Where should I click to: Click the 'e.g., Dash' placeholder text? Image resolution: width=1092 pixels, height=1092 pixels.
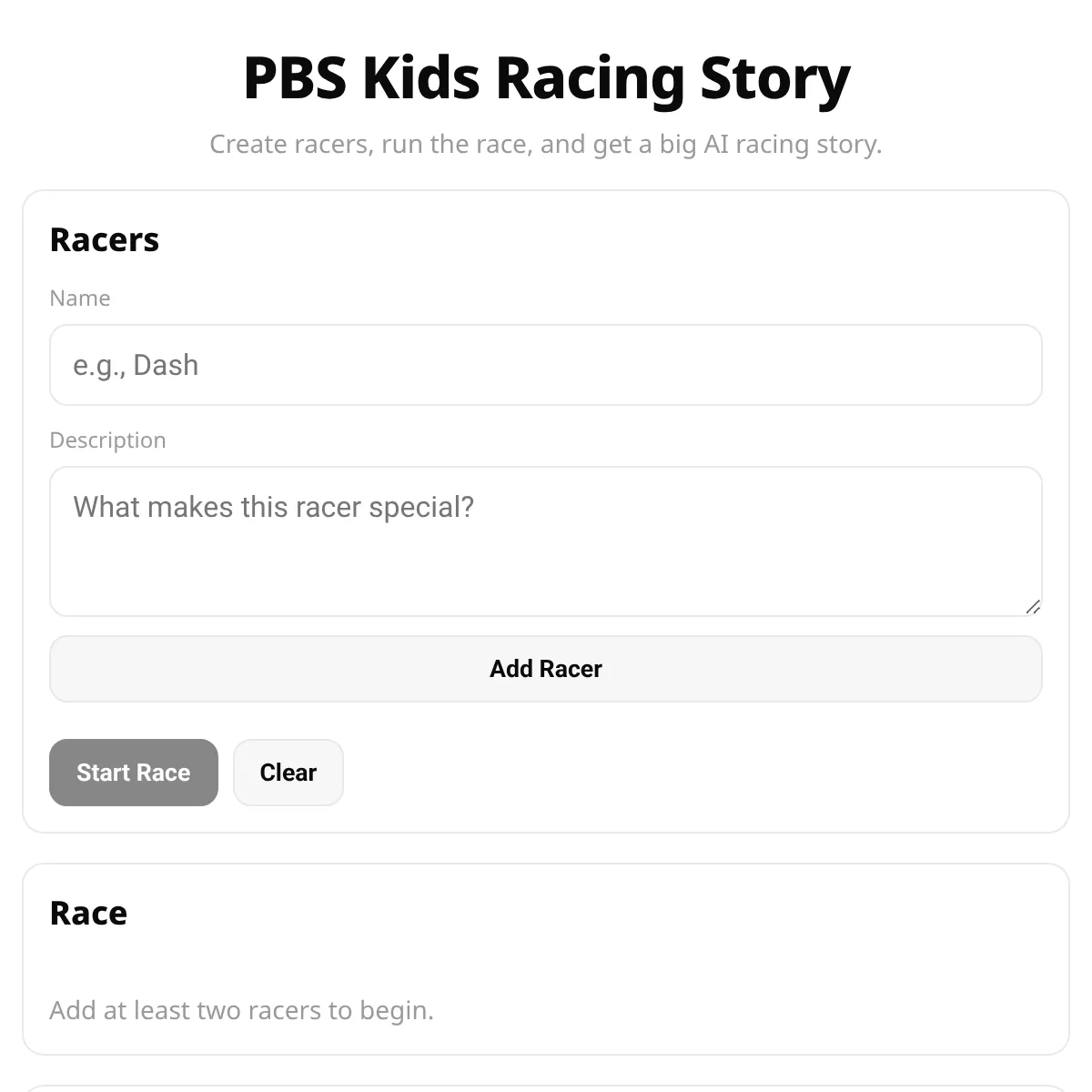click(136, 365)
